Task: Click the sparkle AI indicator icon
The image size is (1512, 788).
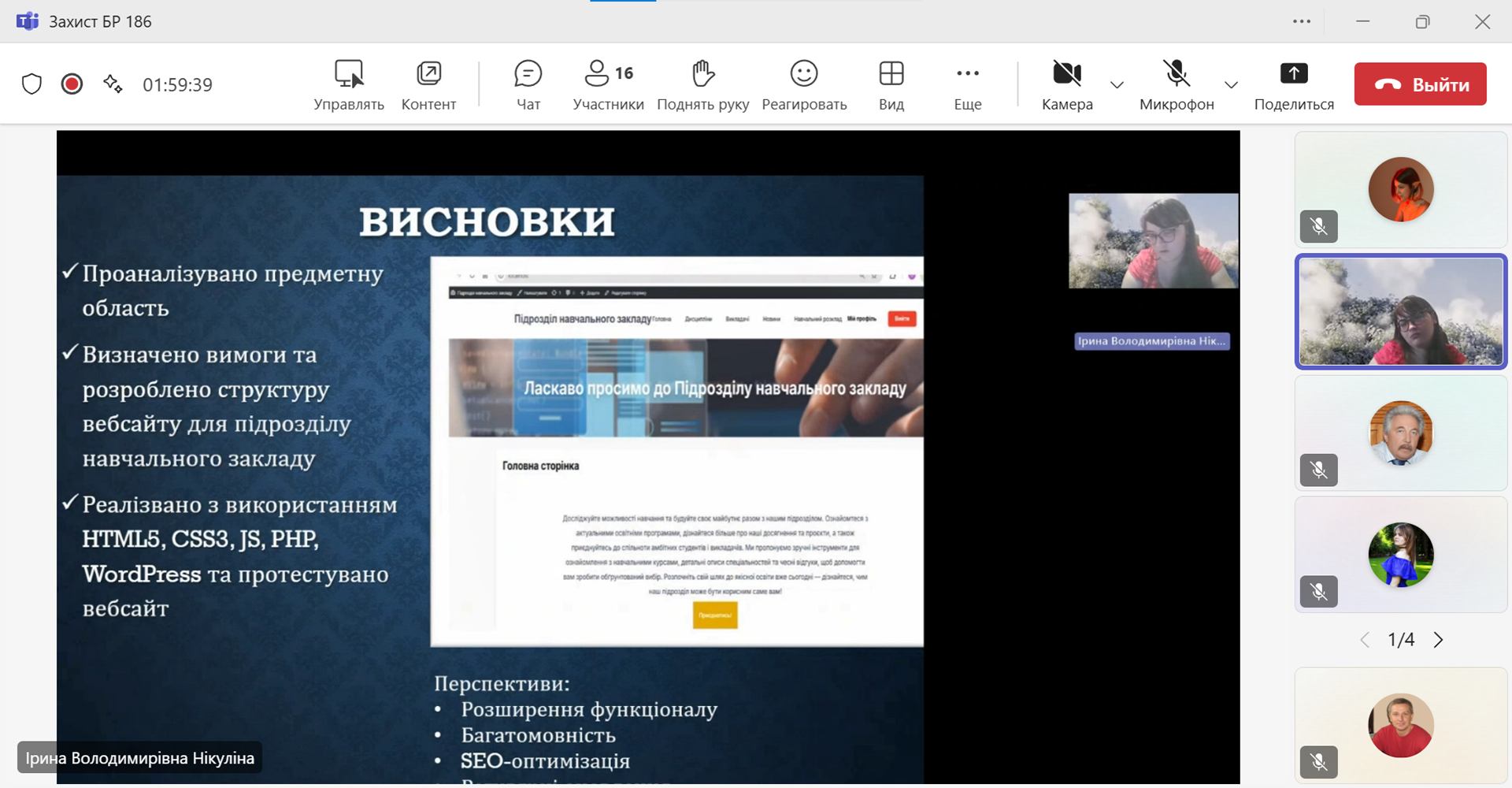Action: coord(113,84)
